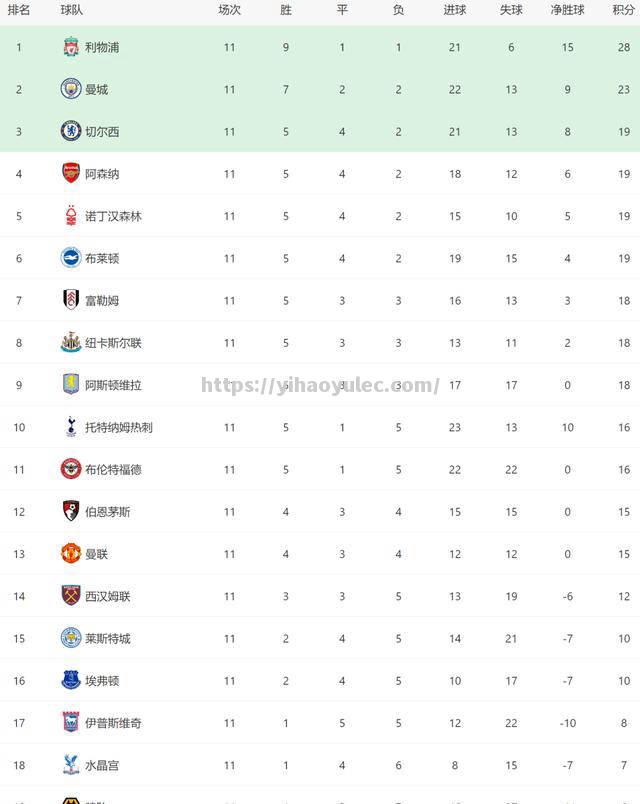Select the 积分 column header

point(624,10)
